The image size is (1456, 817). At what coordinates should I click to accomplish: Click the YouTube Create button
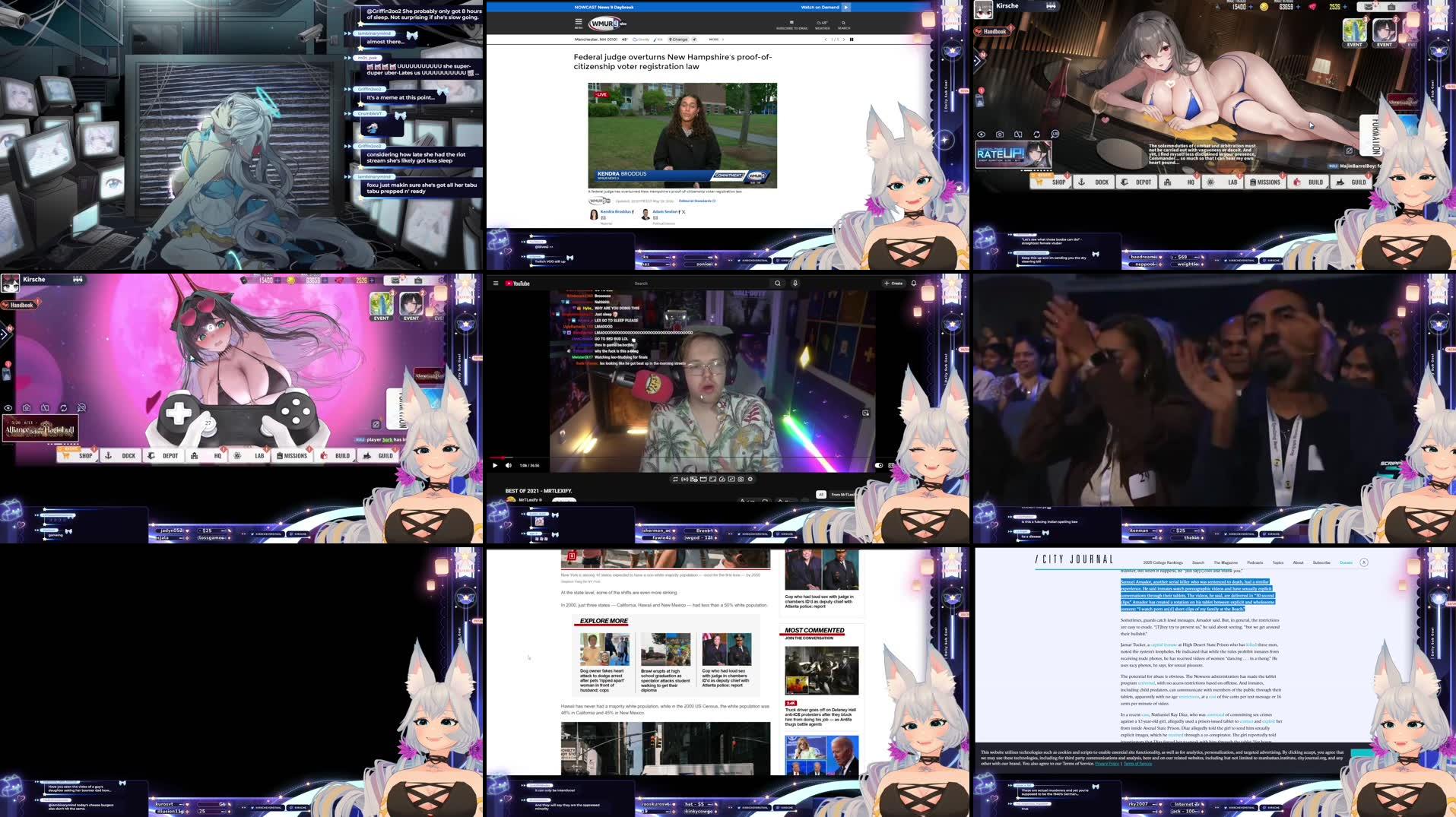point(893,283)
